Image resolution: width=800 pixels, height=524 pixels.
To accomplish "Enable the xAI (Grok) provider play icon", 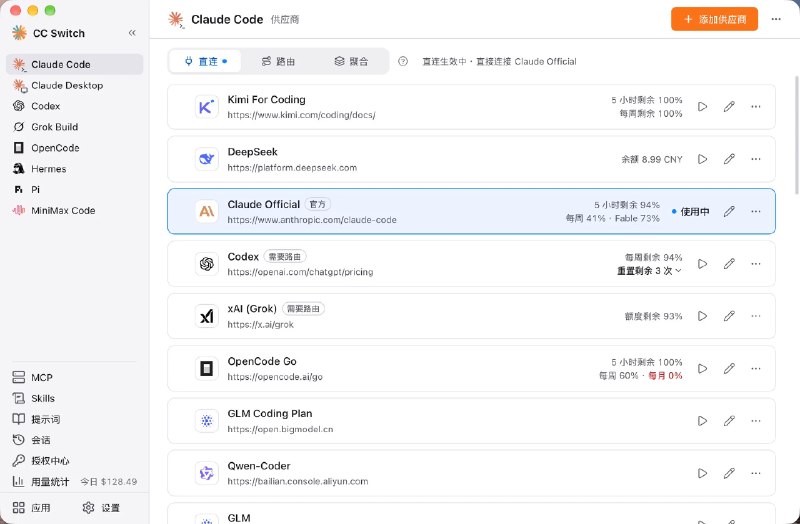I will (x=703, y=316).
